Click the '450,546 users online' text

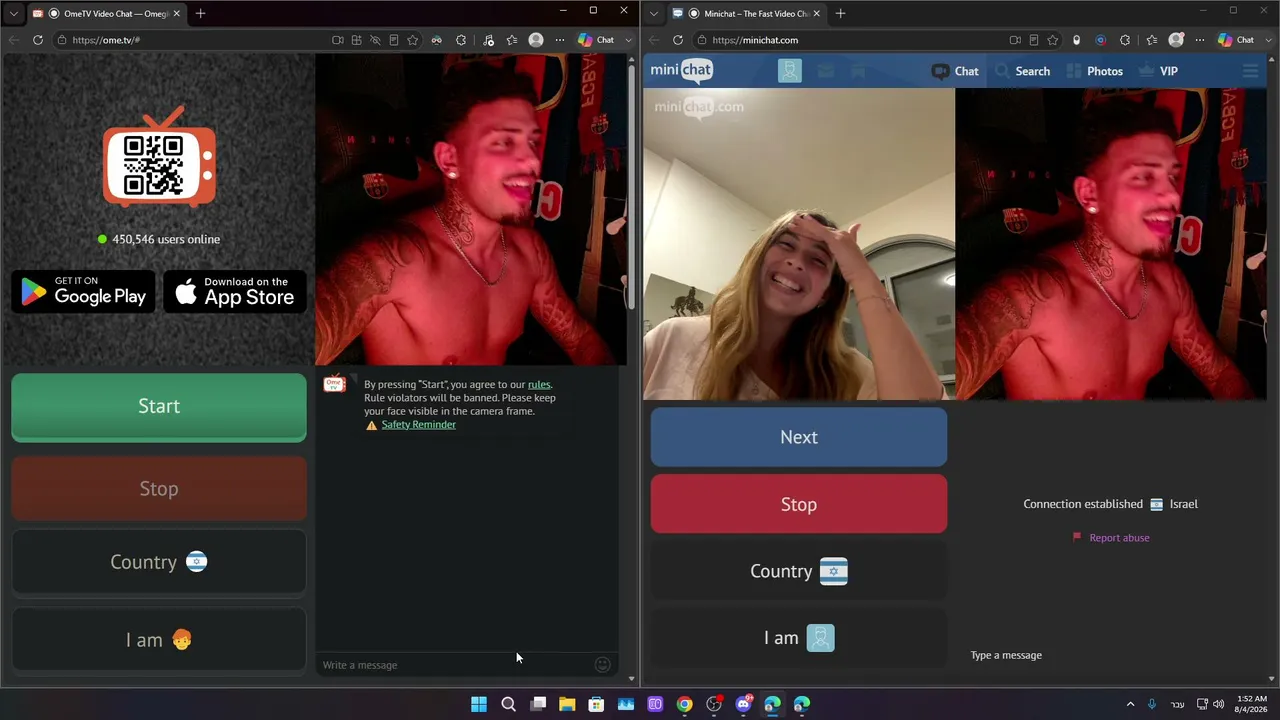[x=166, y=239]
